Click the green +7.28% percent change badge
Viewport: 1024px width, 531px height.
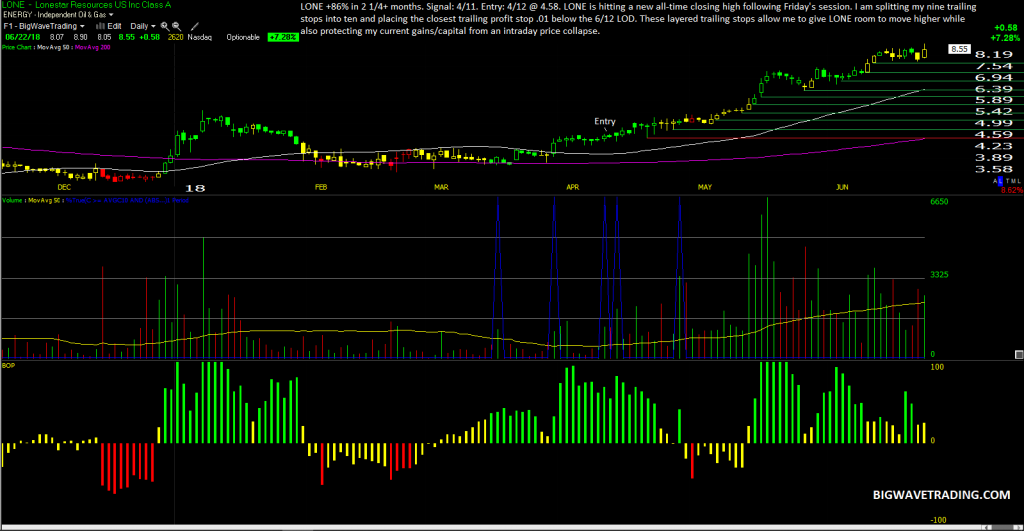(x=283, y=37)
